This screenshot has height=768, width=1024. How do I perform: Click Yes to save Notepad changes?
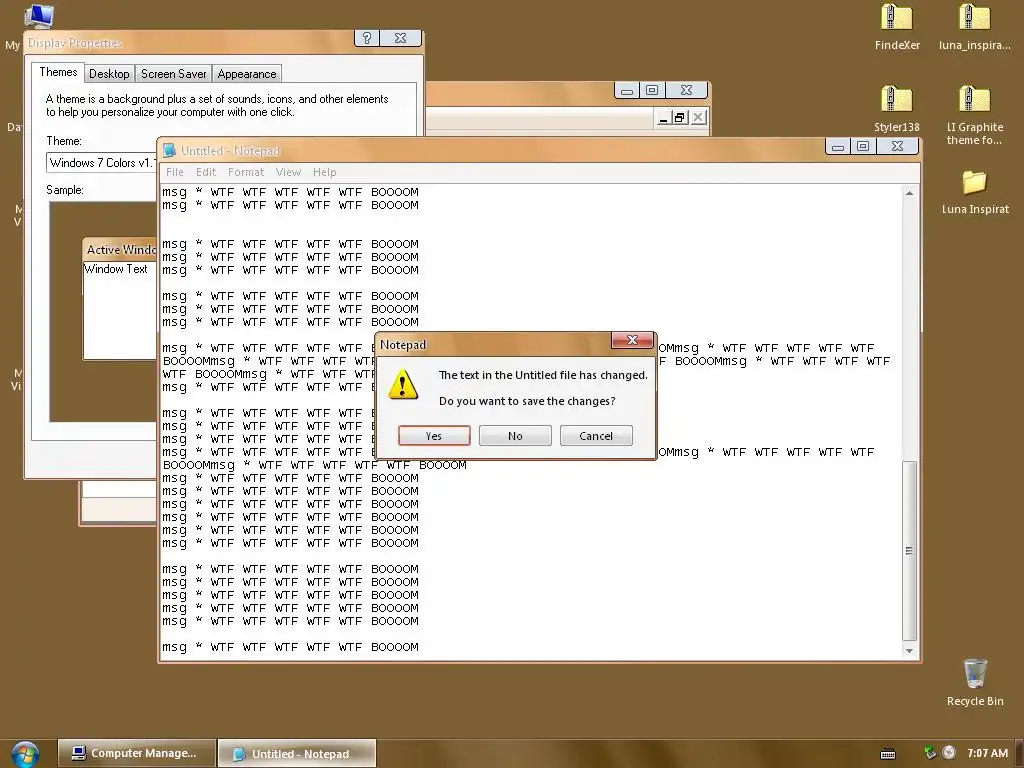pyautogui.click(x=434, y=436)
